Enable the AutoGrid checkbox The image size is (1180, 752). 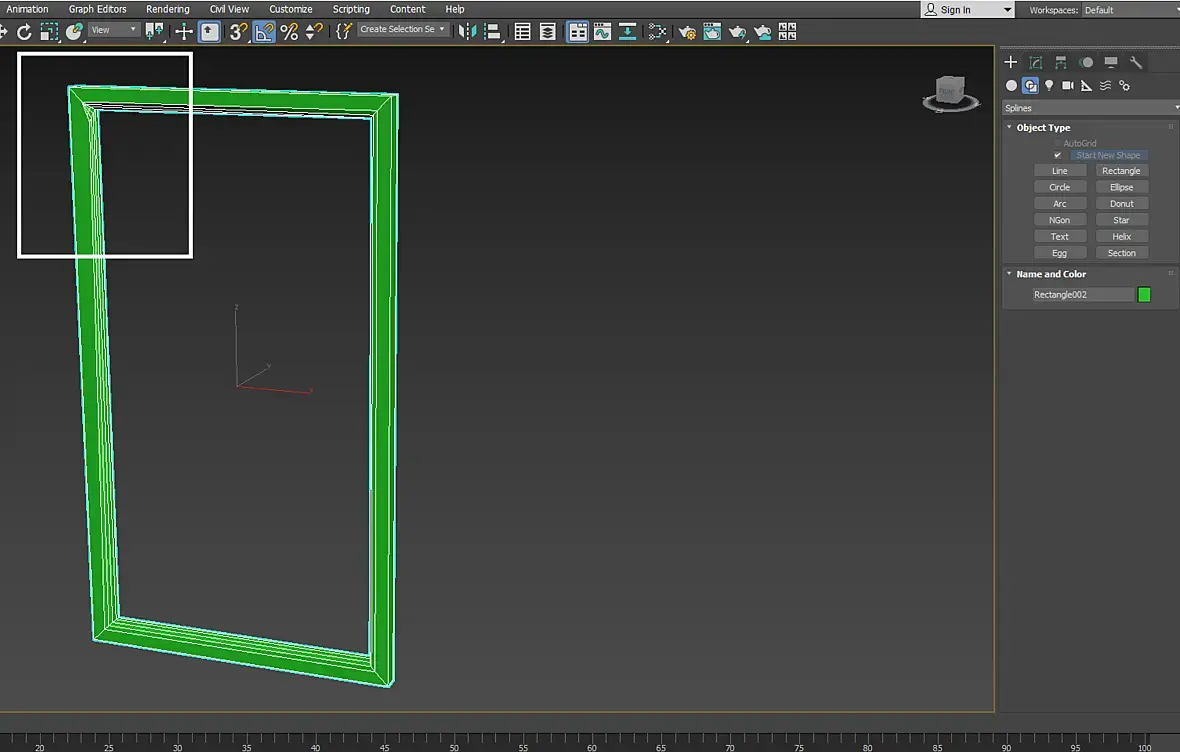tap(1057, 143)
